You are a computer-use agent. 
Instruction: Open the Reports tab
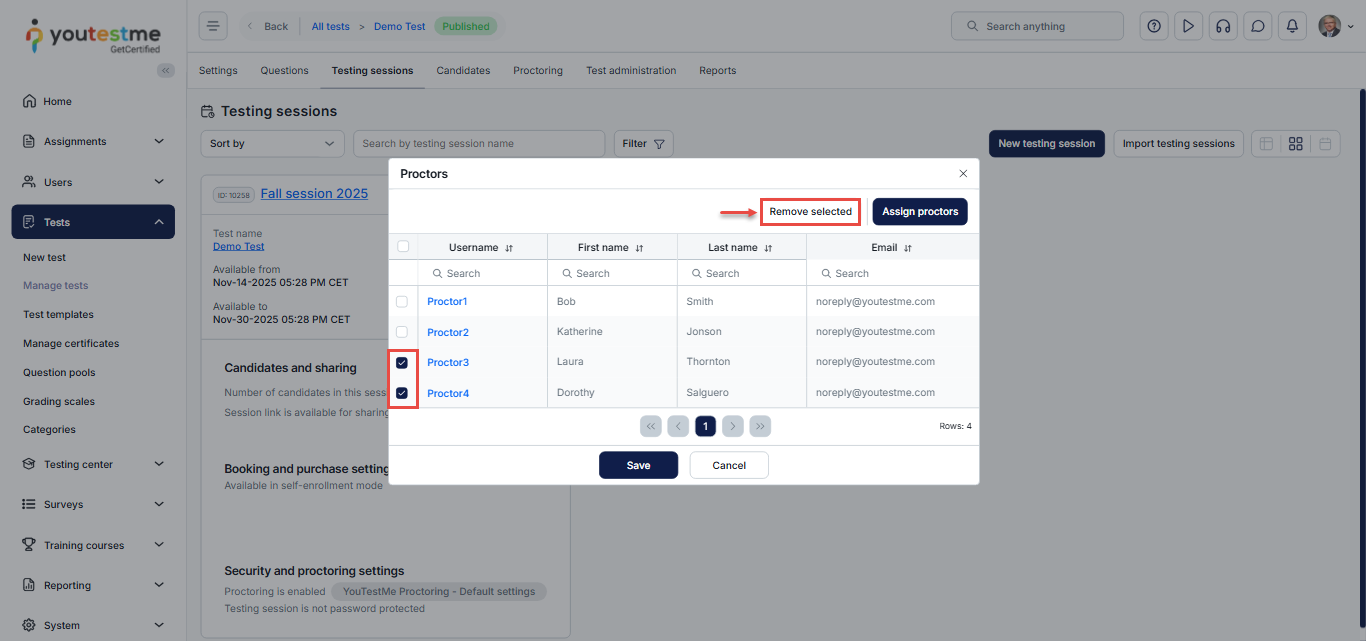pyautogui.click(x=718, y=71)
